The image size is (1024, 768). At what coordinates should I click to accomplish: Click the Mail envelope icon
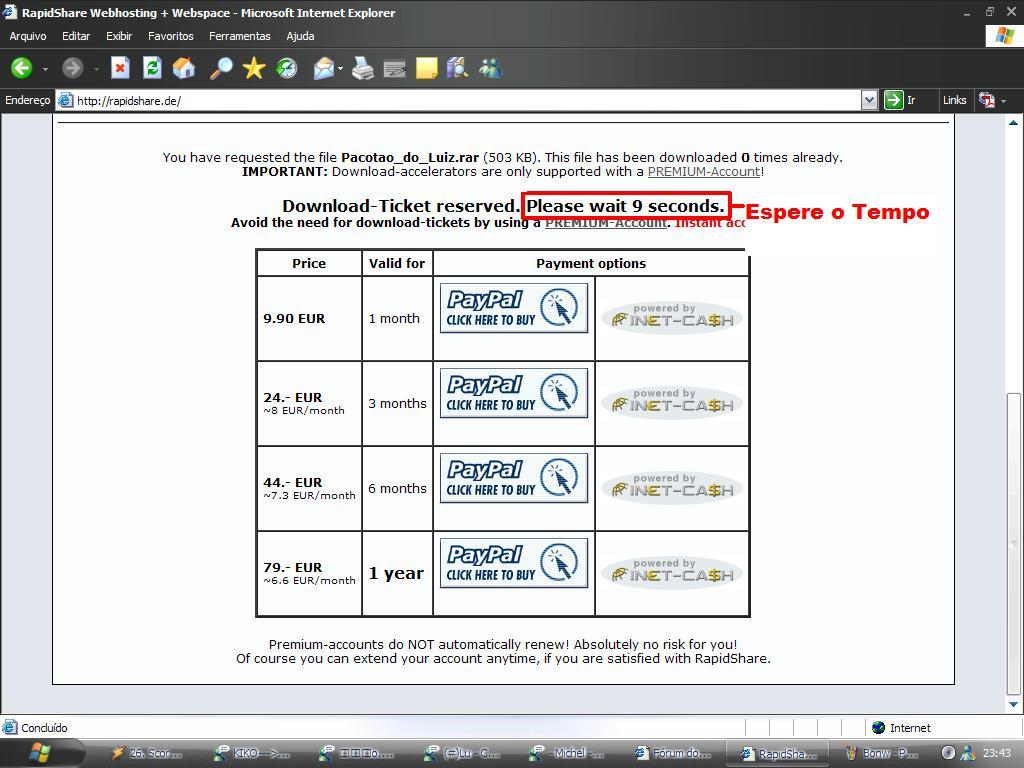[x=323, y=68]
